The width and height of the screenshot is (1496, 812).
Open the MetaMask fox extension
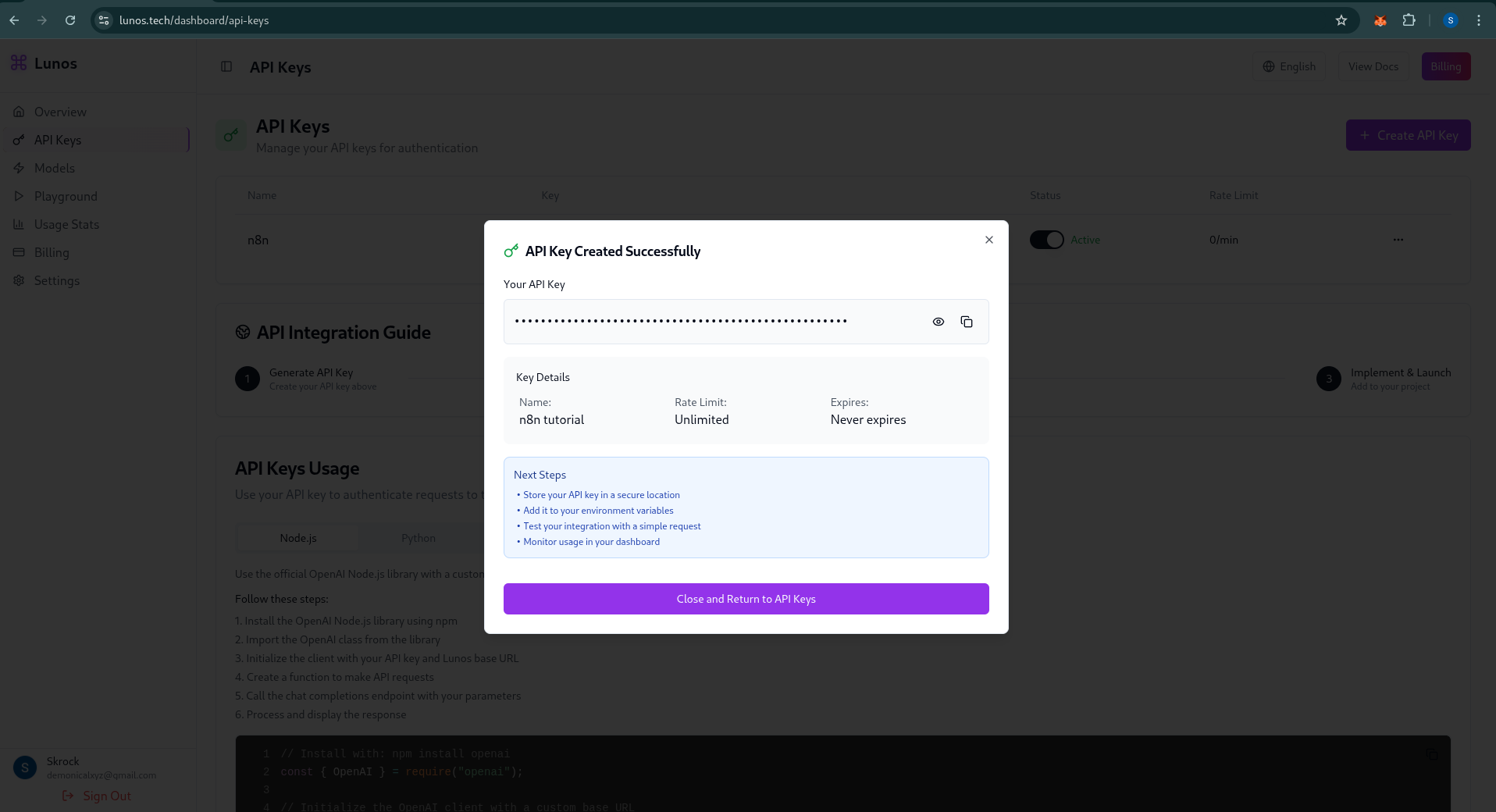pos(1380,20)
